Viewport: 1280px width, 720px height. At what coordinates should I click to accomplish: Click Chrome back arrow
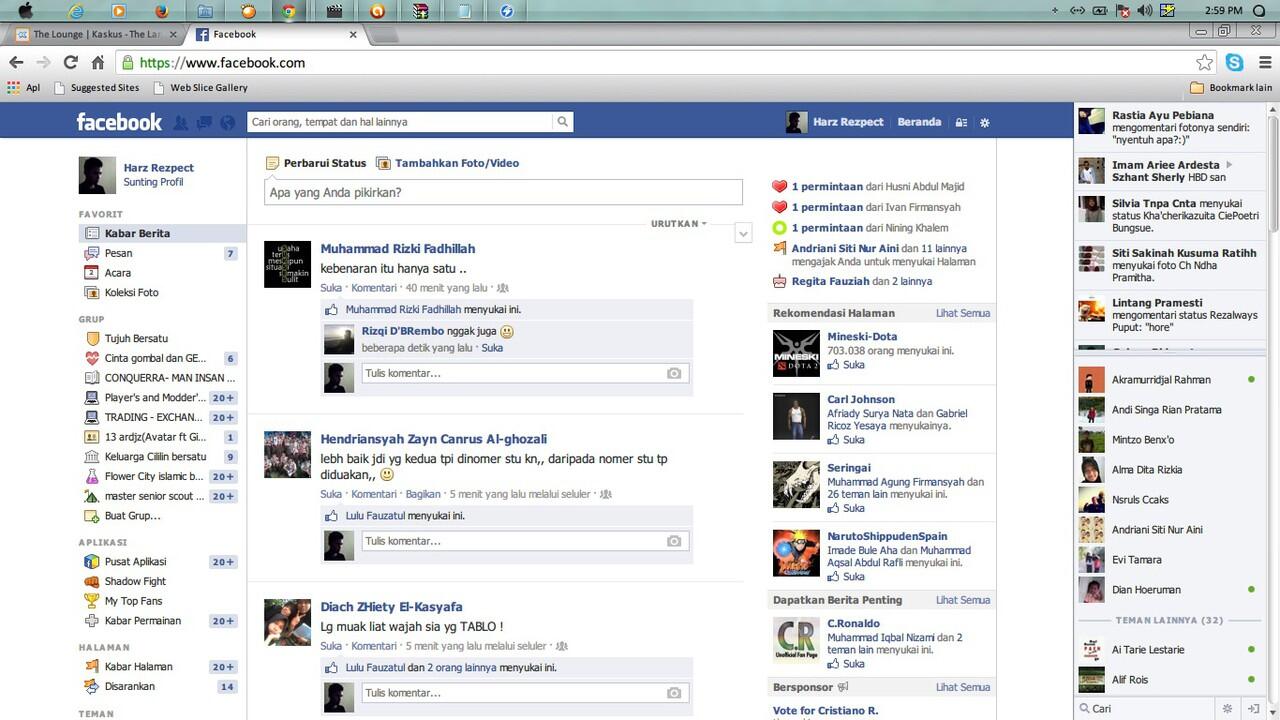pyautogui.click(x=16, y=62)
